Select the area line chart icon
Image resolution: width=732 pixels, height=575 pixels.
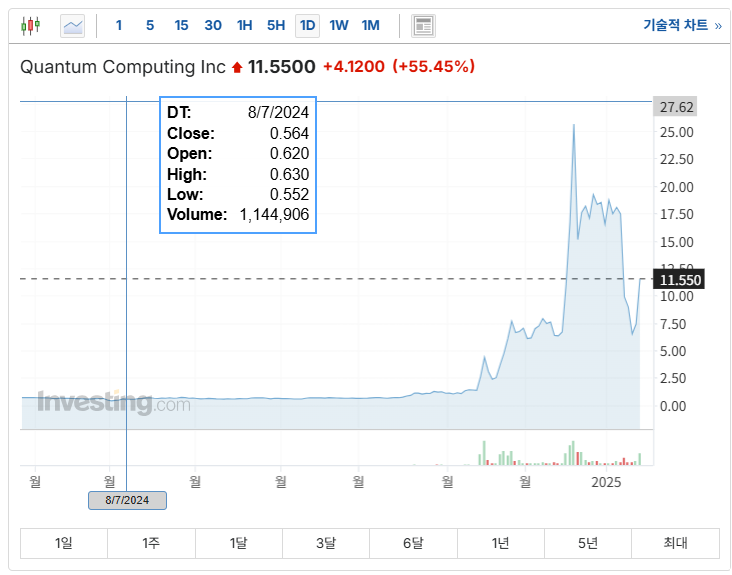point(72,26)
